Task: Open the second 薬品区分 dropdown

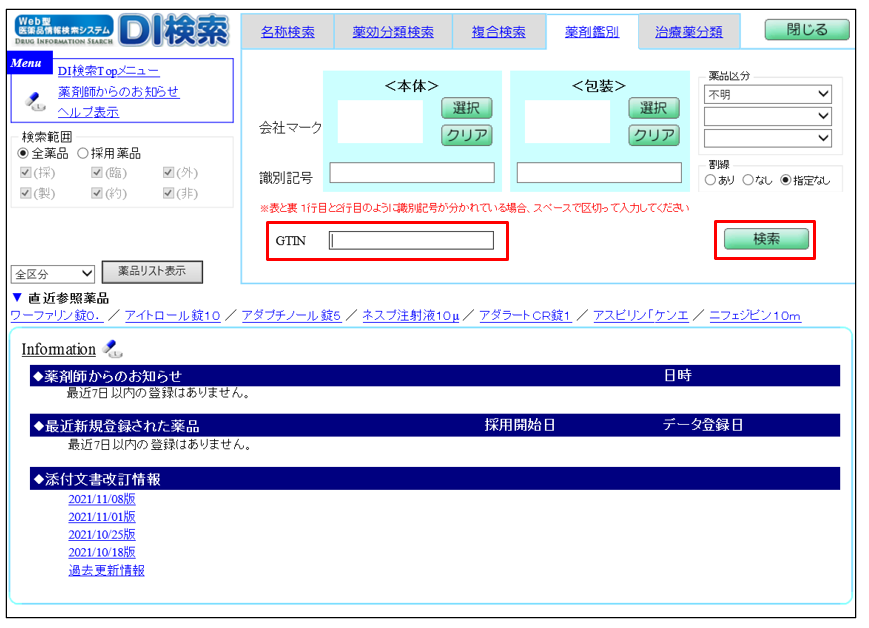Action: coord(767,116)
